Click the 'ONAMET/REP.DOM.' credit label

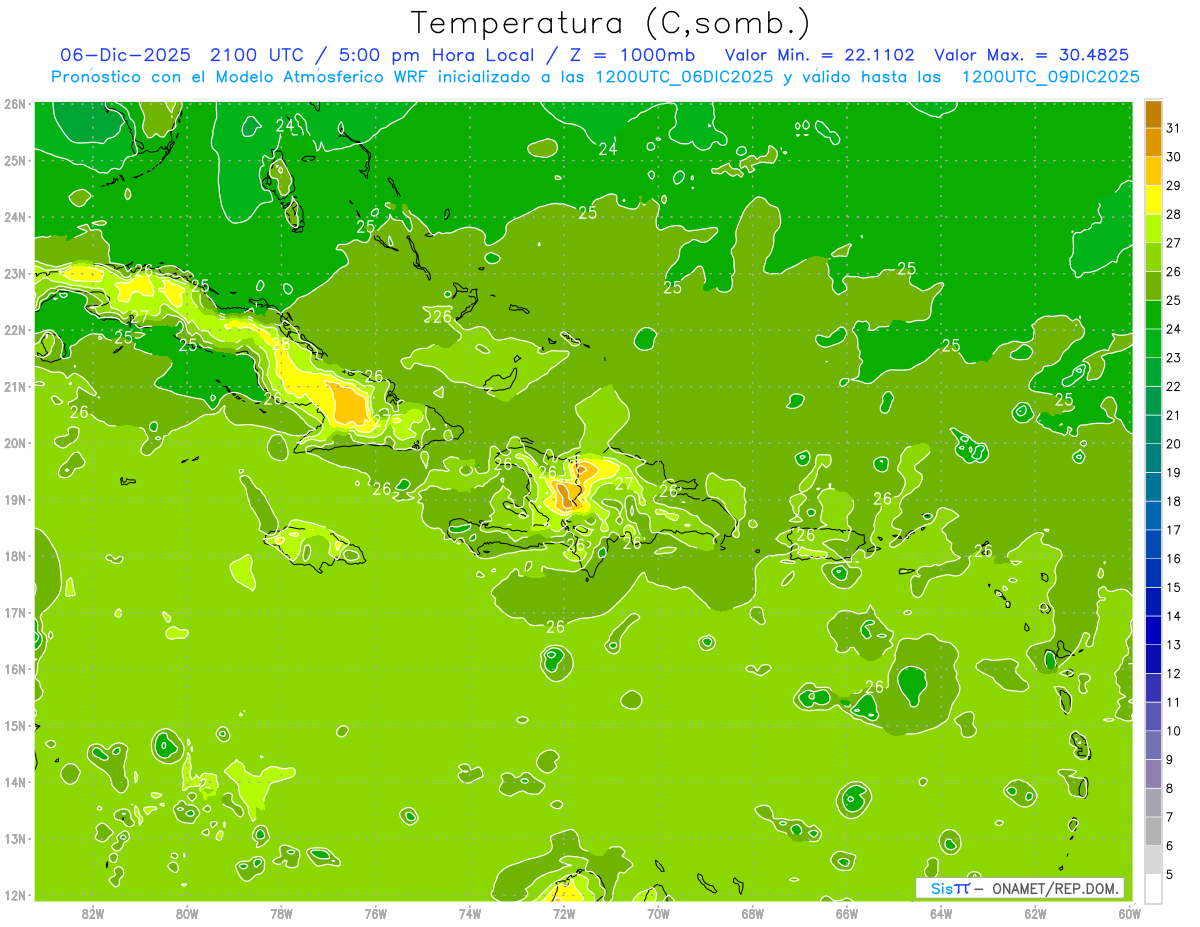[x=1056, y=888]
